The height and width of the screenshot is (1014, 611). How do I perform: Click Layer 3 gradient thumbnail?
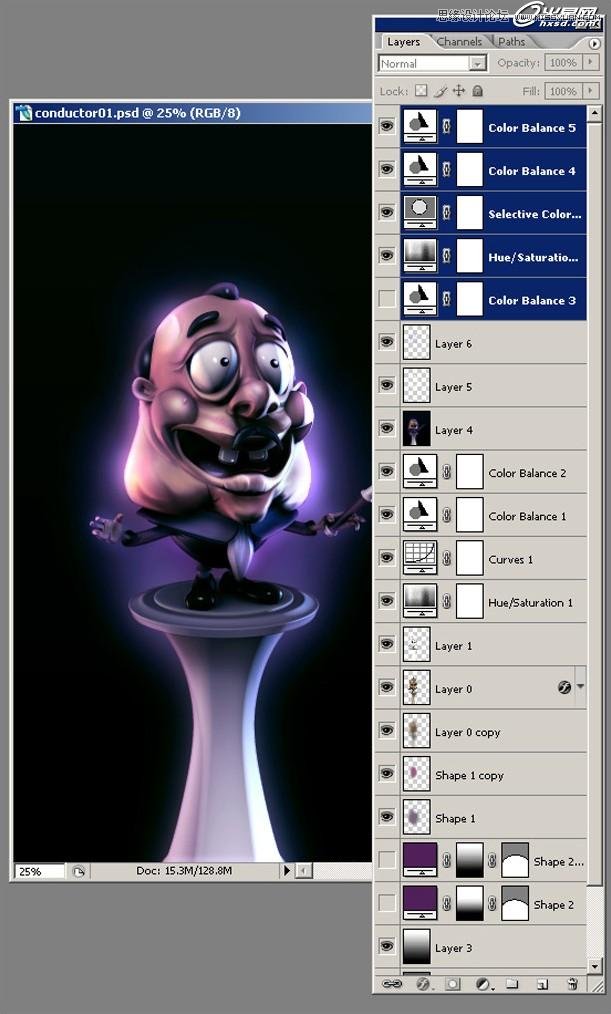pyautogui.click(x=416, y=946)
